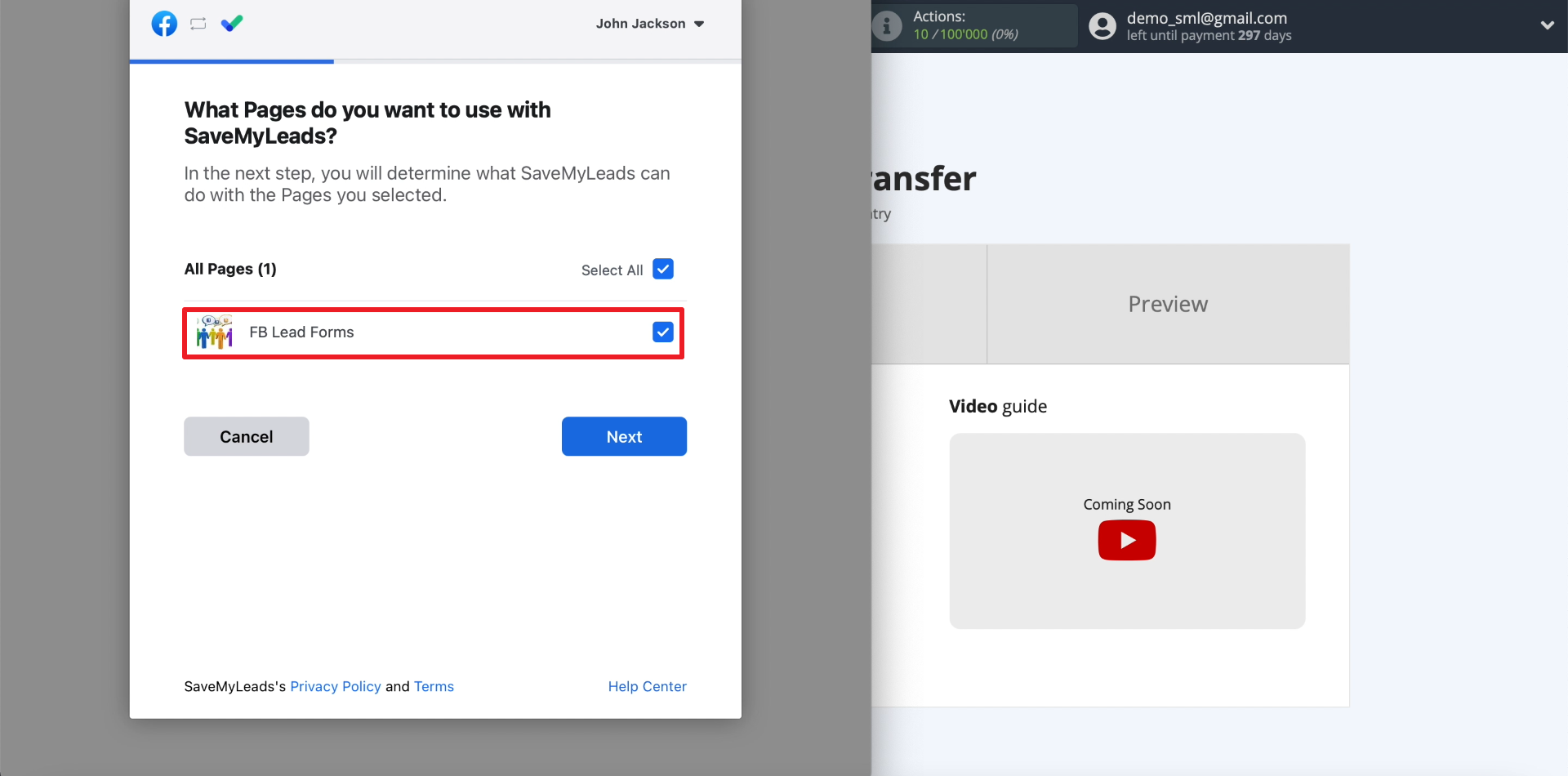Image resolution: width=1568 pixels, height=776 pixels.
Task: Click the user avatar icon in SaveMyLeads header
Action: [x=1102, y=26]
